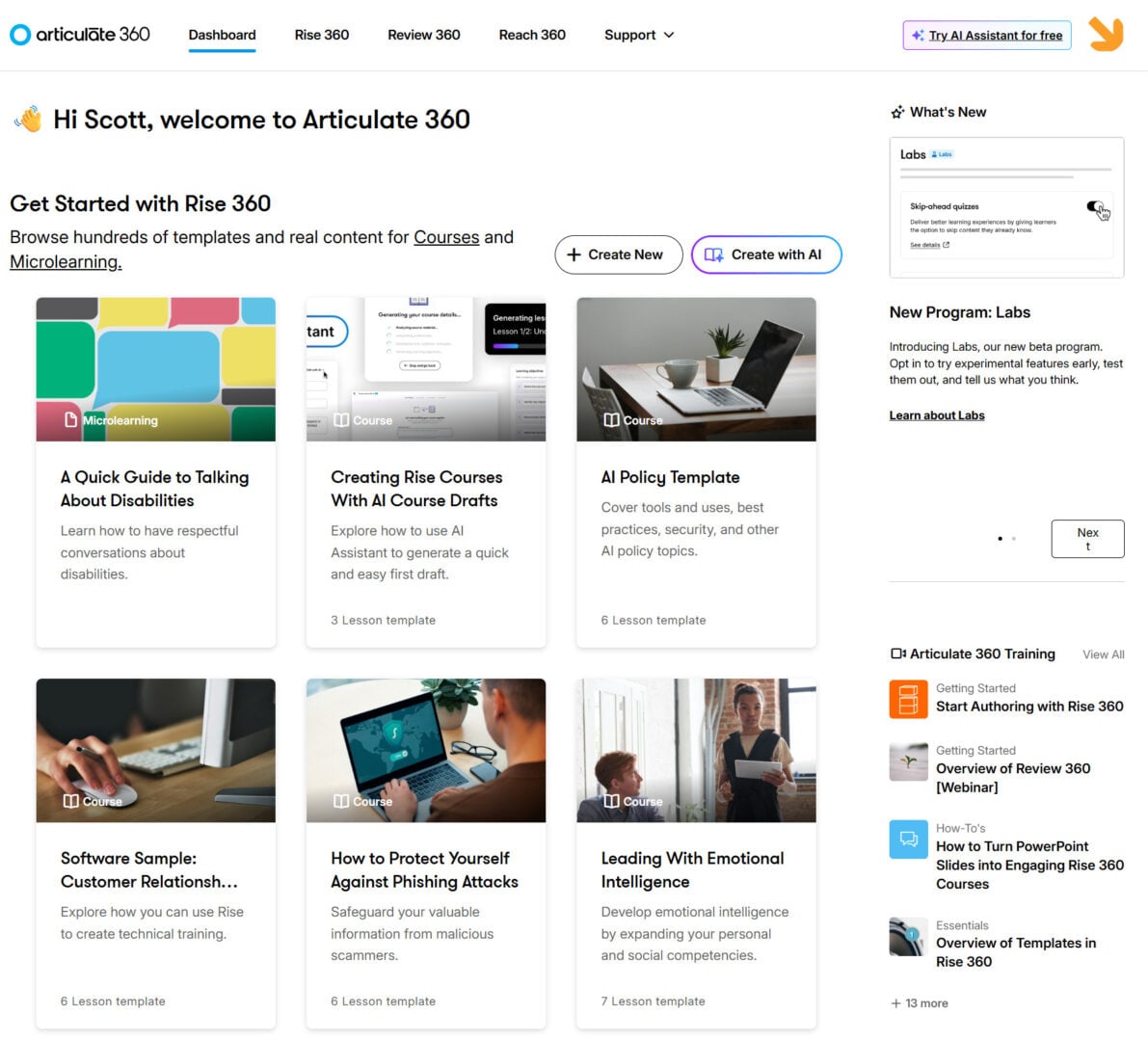Screen dimensions: 1148x1041
Task: Click 'See details' link in Labs preview
Action: click(x=929, y=245)
